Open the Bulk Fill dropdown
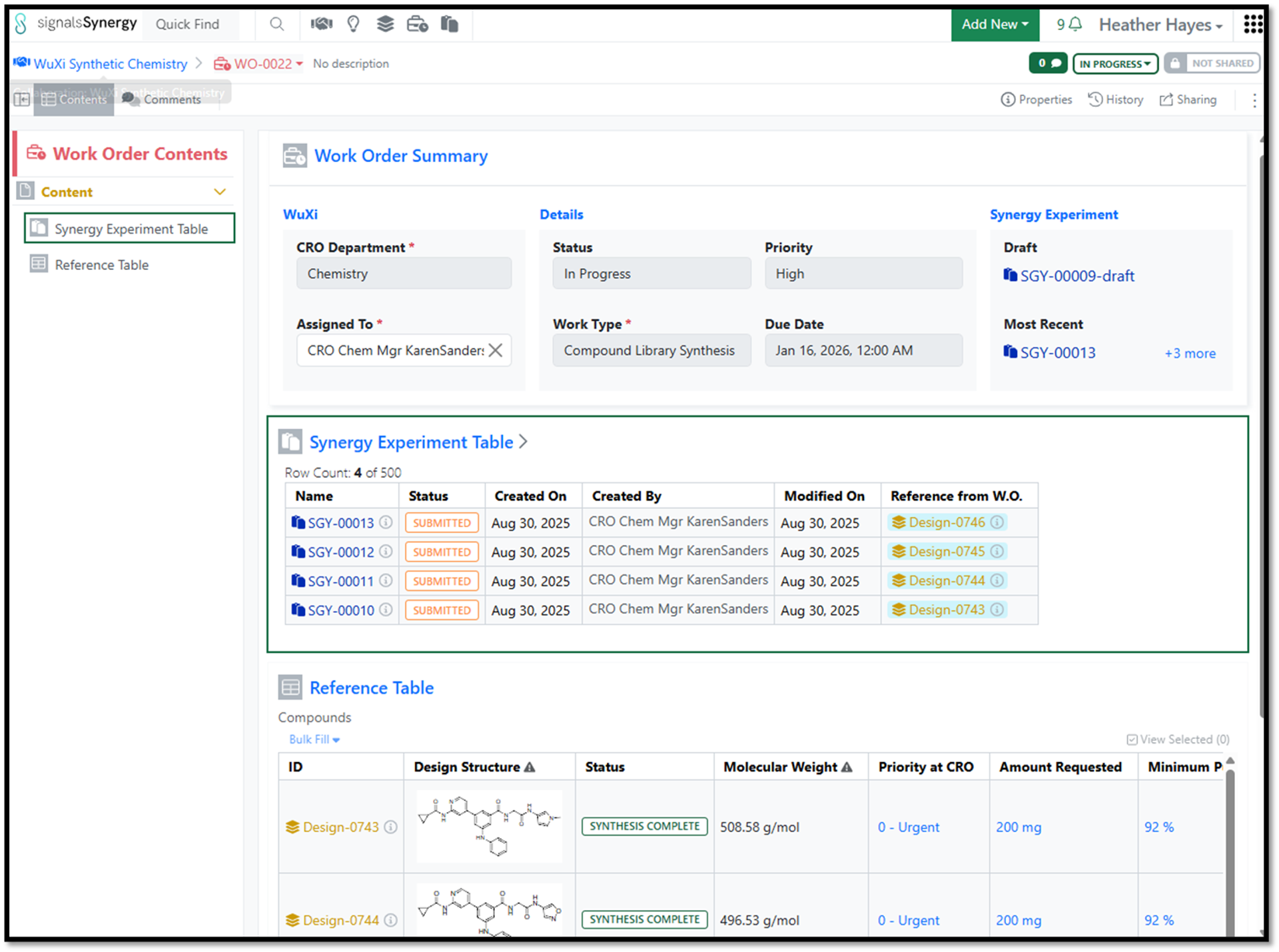The width and height of the screenshot is (1279, 952). (314, 739)
